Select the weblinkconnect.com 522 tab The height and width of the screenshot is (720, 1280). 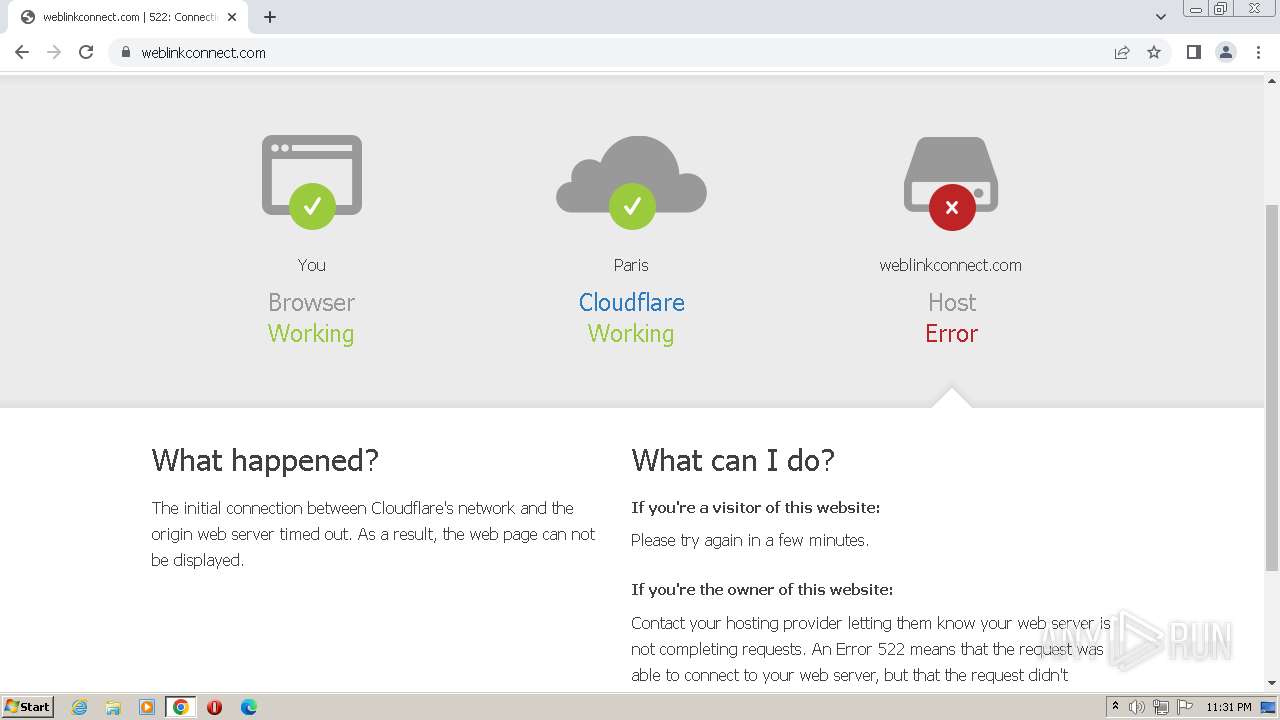(127, 17)
